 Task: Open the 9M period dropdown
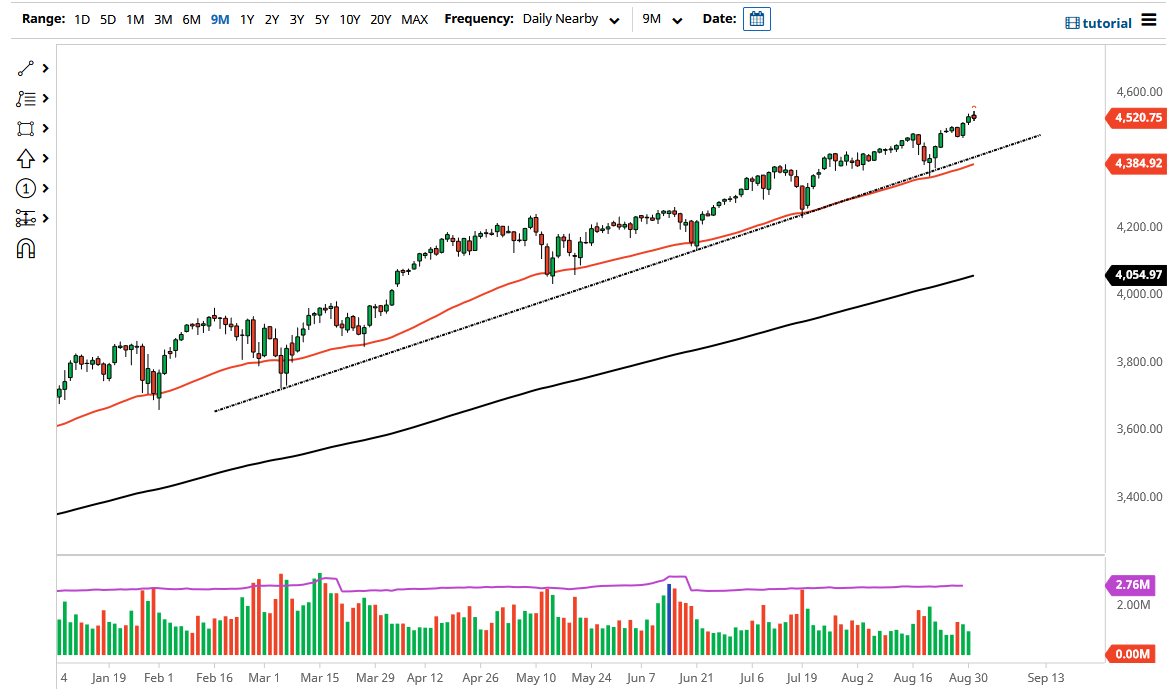662,18
